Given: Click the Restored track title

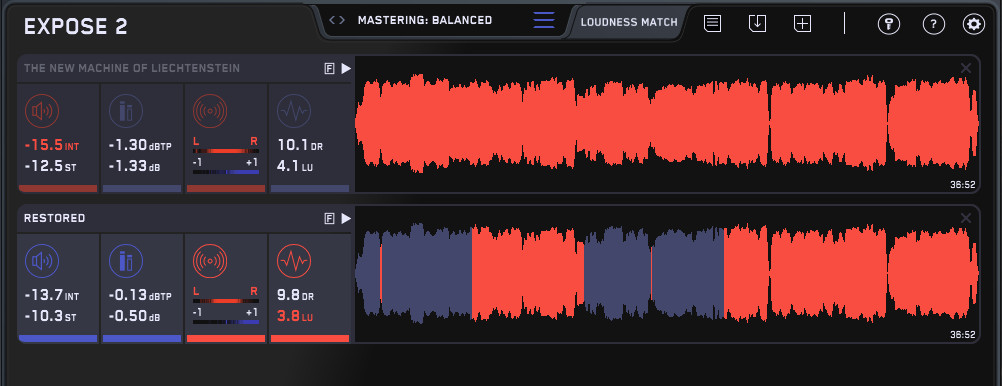Looking at the screenshot, I should [54, 219].
